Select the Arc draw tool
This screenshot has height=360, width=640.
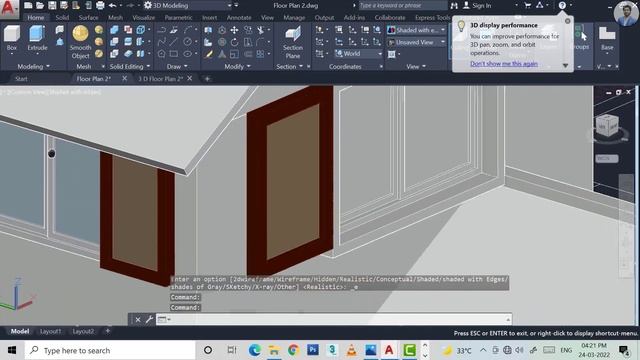pyautogui.click(x=187, y=30)
